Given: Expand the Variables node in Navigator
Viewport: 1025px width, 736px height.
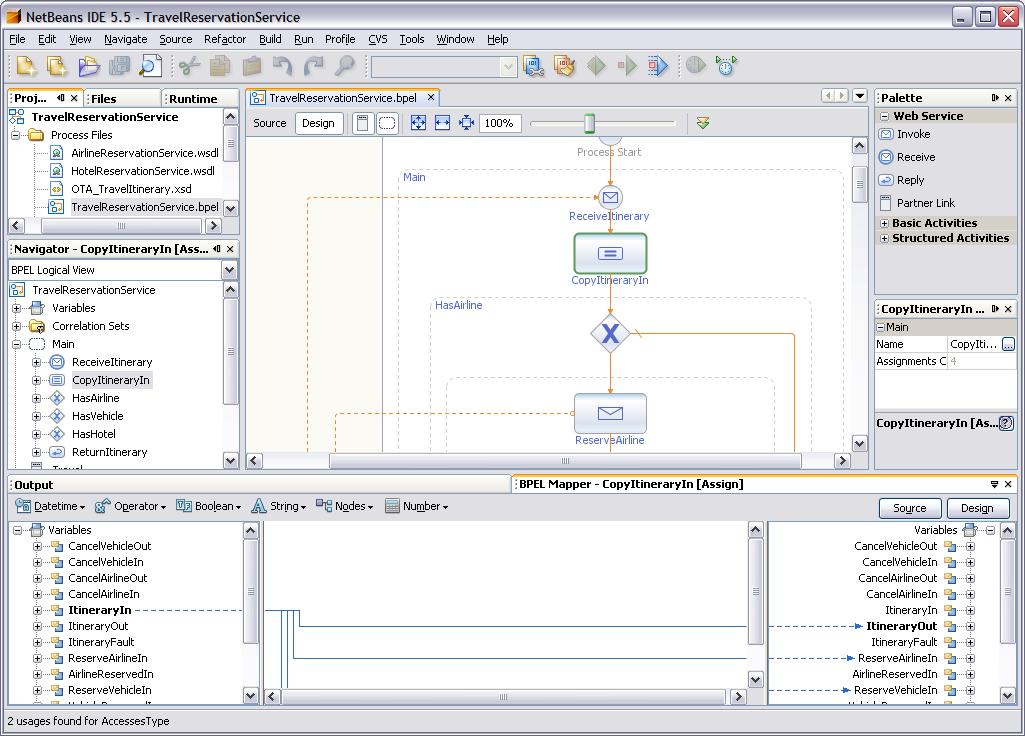Looking at the screenshot, I should coord(17,308).
